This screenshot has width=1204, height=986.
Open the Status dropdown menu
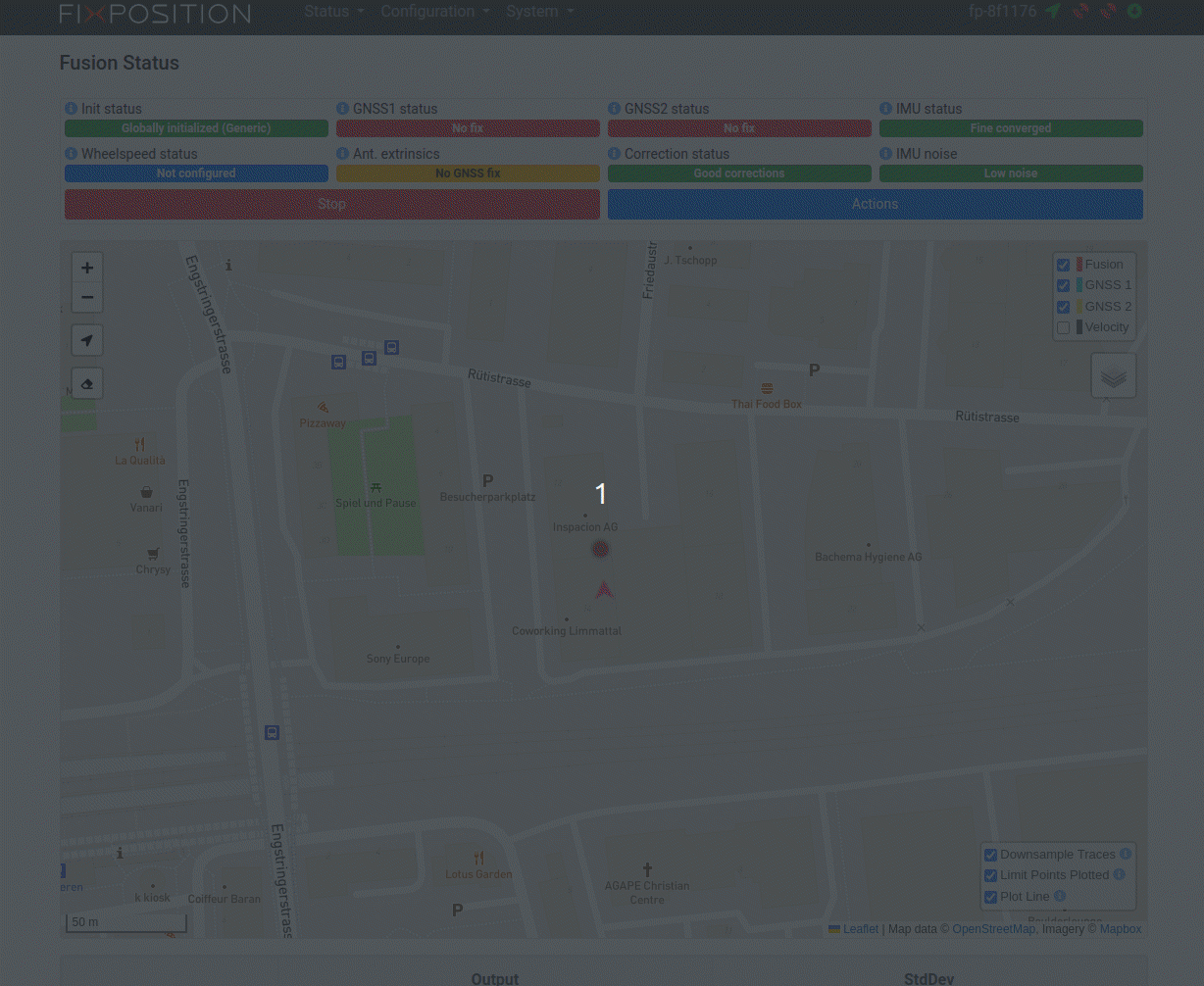click(333, 12)
